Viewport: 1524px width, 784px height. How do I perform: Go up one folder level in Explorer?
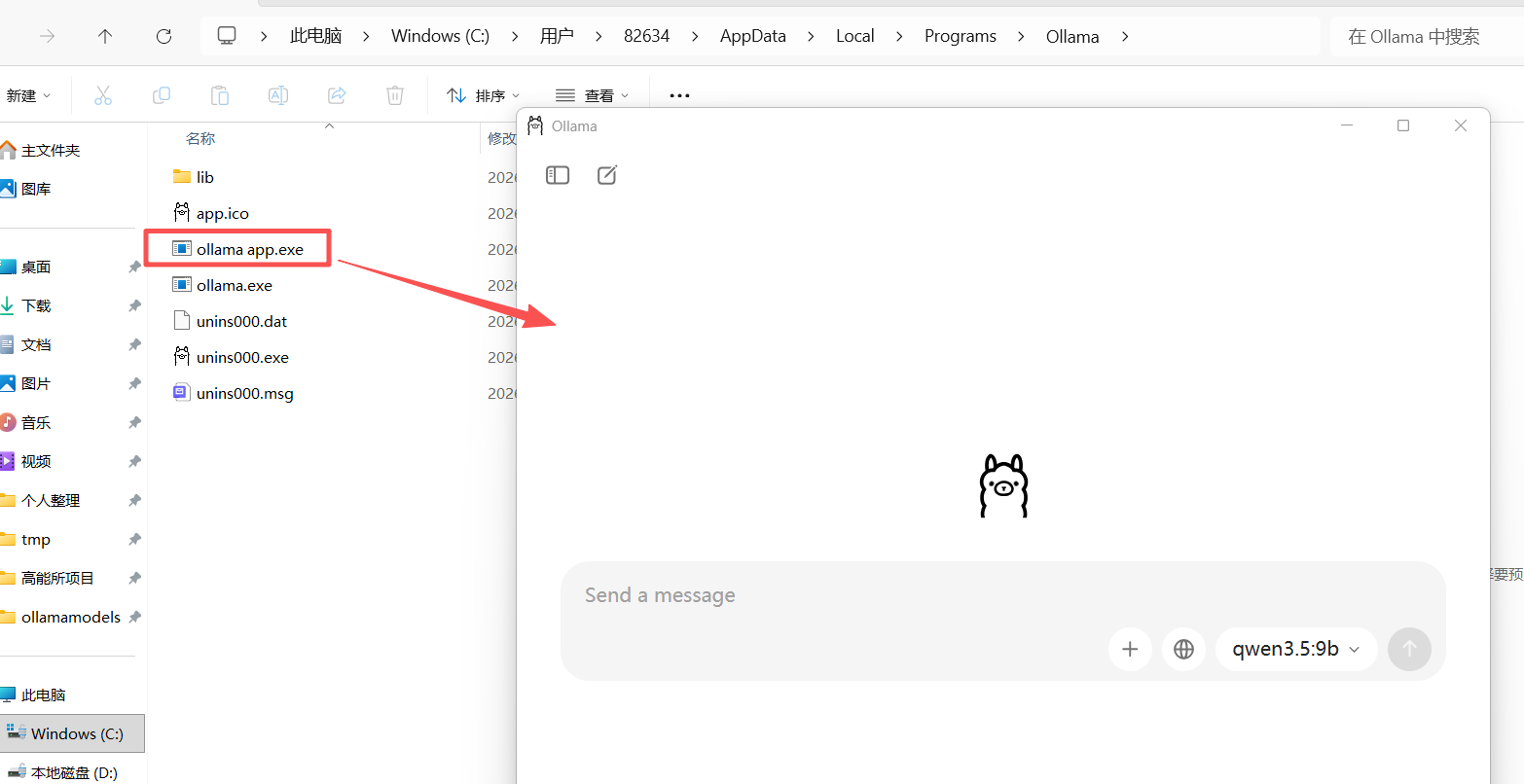click(x=105, y=36)
